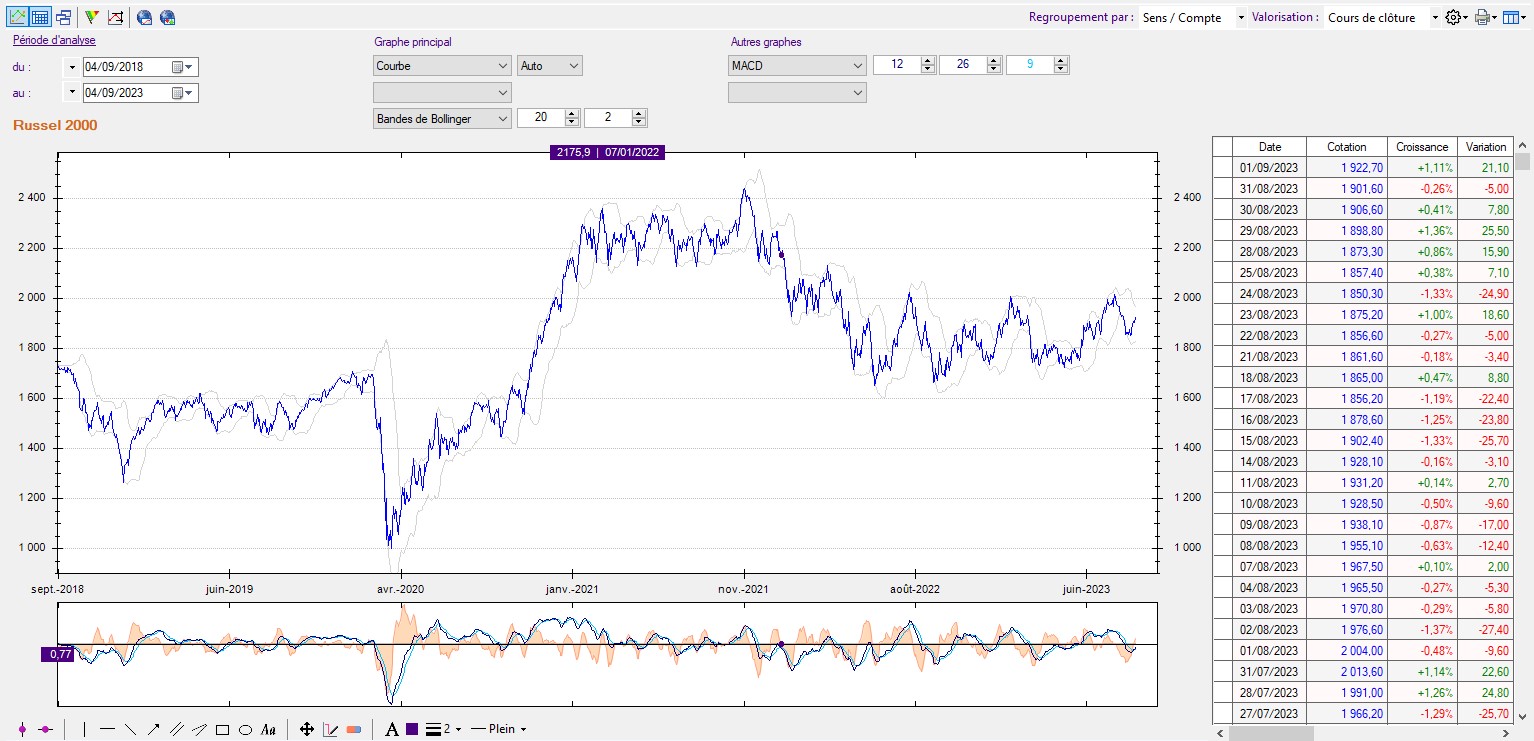
Task: Open the empty dropdown below Courbe
Action: pos(442,92)
